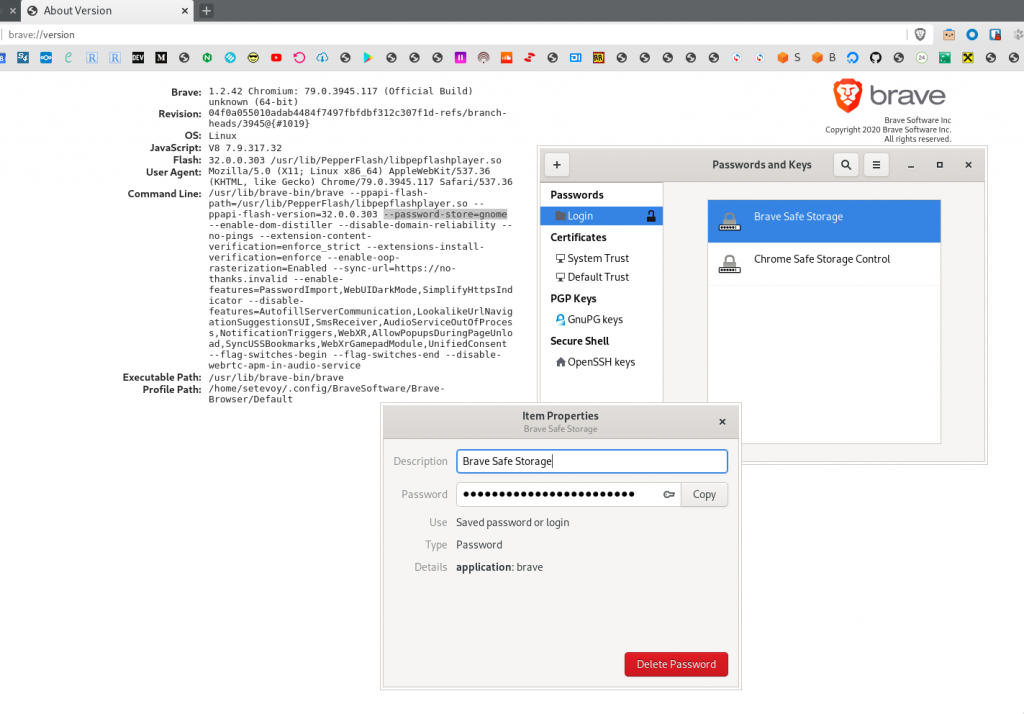Open the YouTube bookmark icon
The width and height of the screenshot is (1024, 714).
[275, 57]
